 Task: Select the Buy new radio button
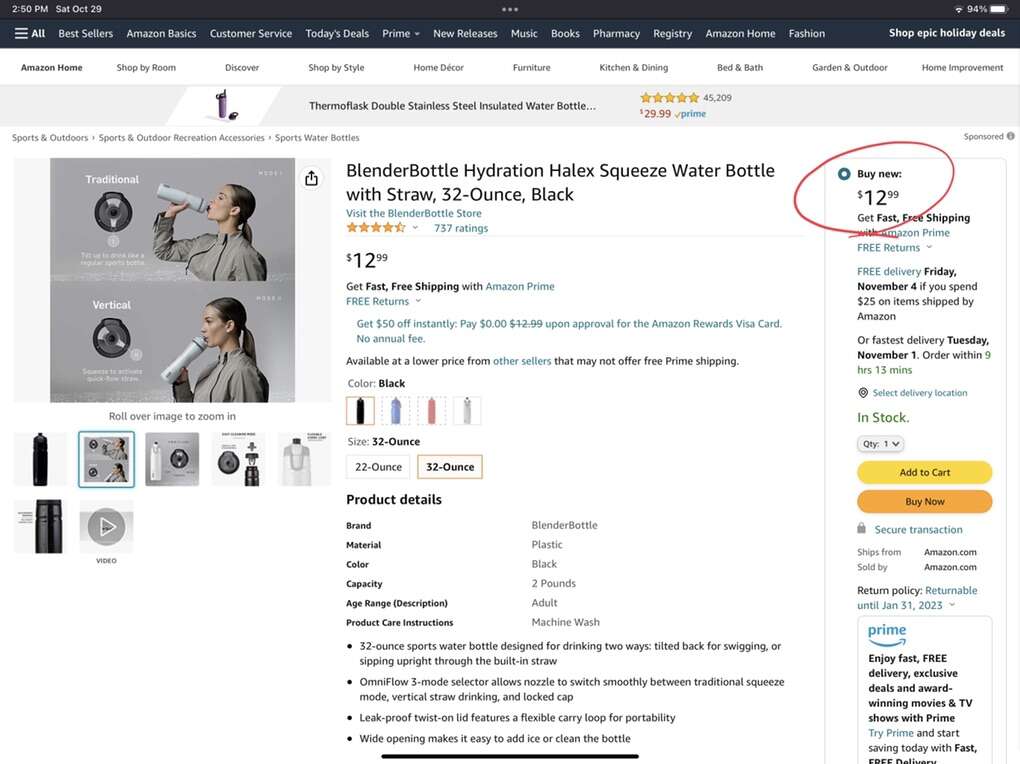click(x=844, y=174)
